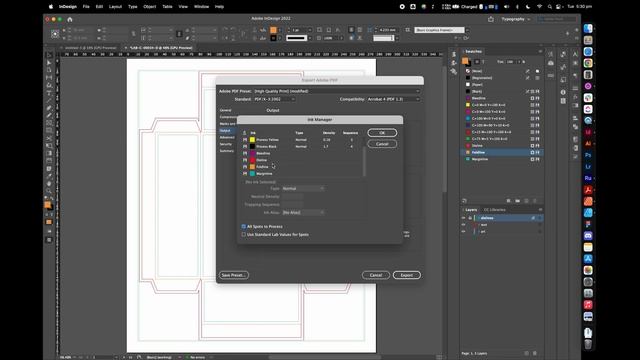Select the Pen tool in the toolbox

tap(49, 108)
